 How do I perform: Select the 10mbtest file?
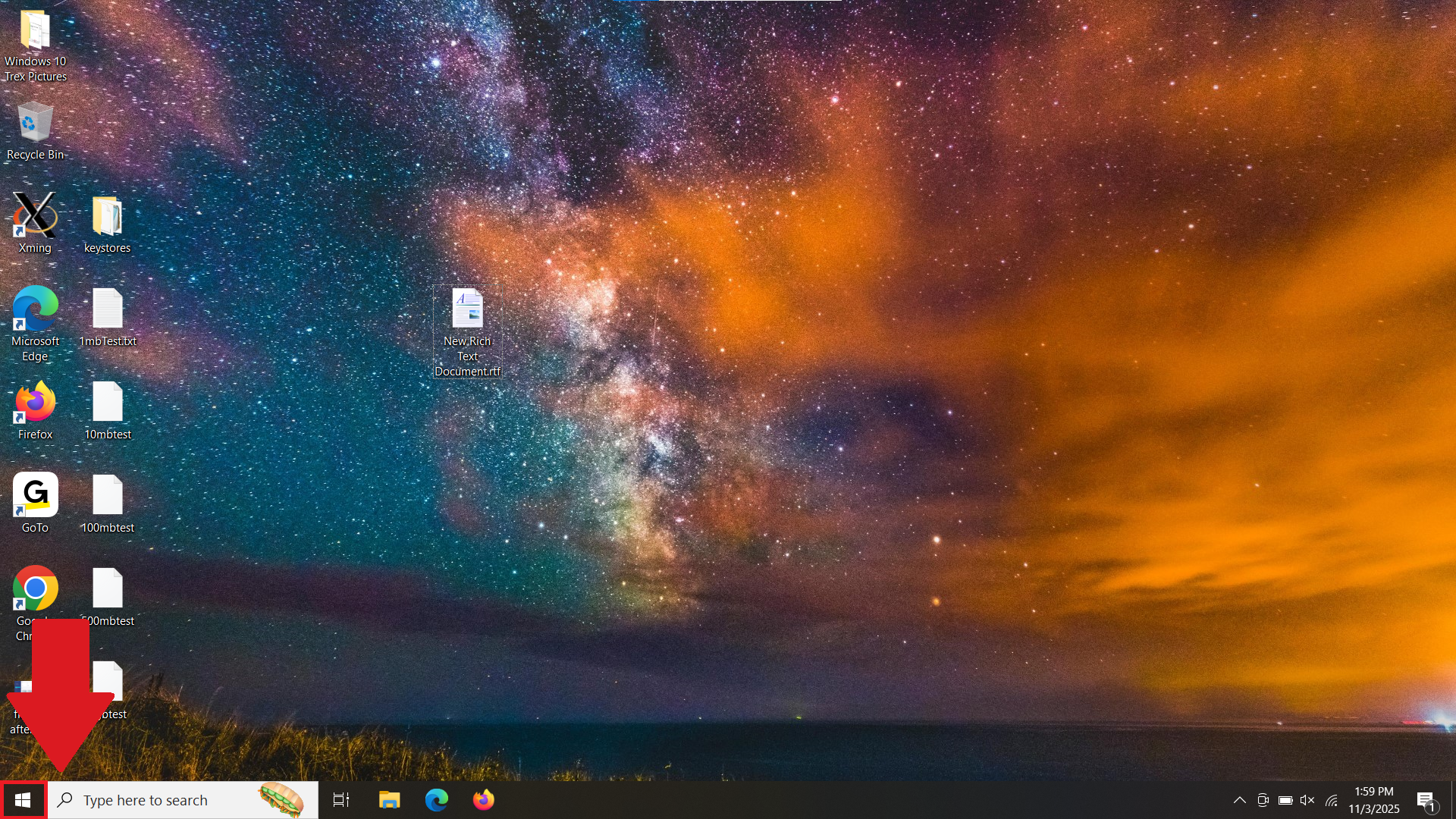(108, 410)
